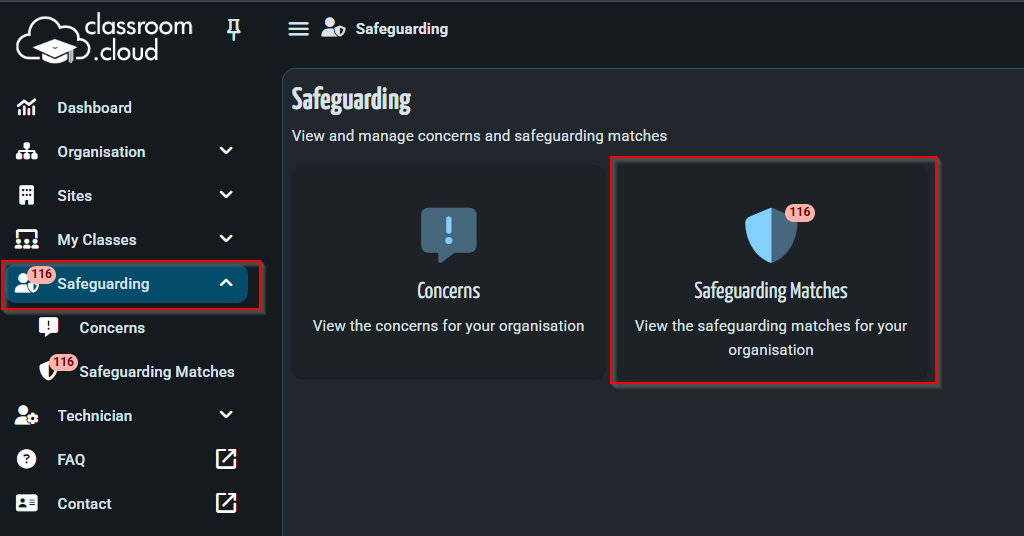Pin the sidebar with the pin icon

coord(233,29)
